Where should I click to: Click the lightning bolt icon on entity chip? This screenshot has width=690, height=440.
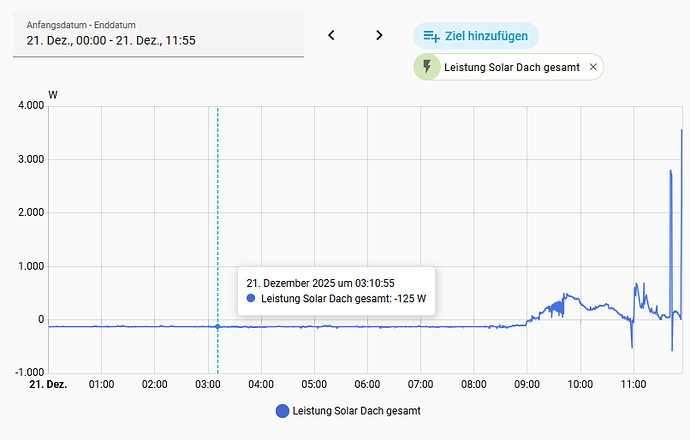pyautogui.click(x=427, y=67)
